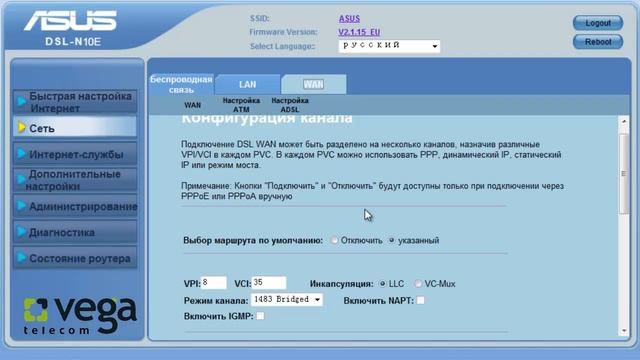Click the VPI input field
Image resolution: width=640 pixels, height=360 pixels.
click(214, 282)
